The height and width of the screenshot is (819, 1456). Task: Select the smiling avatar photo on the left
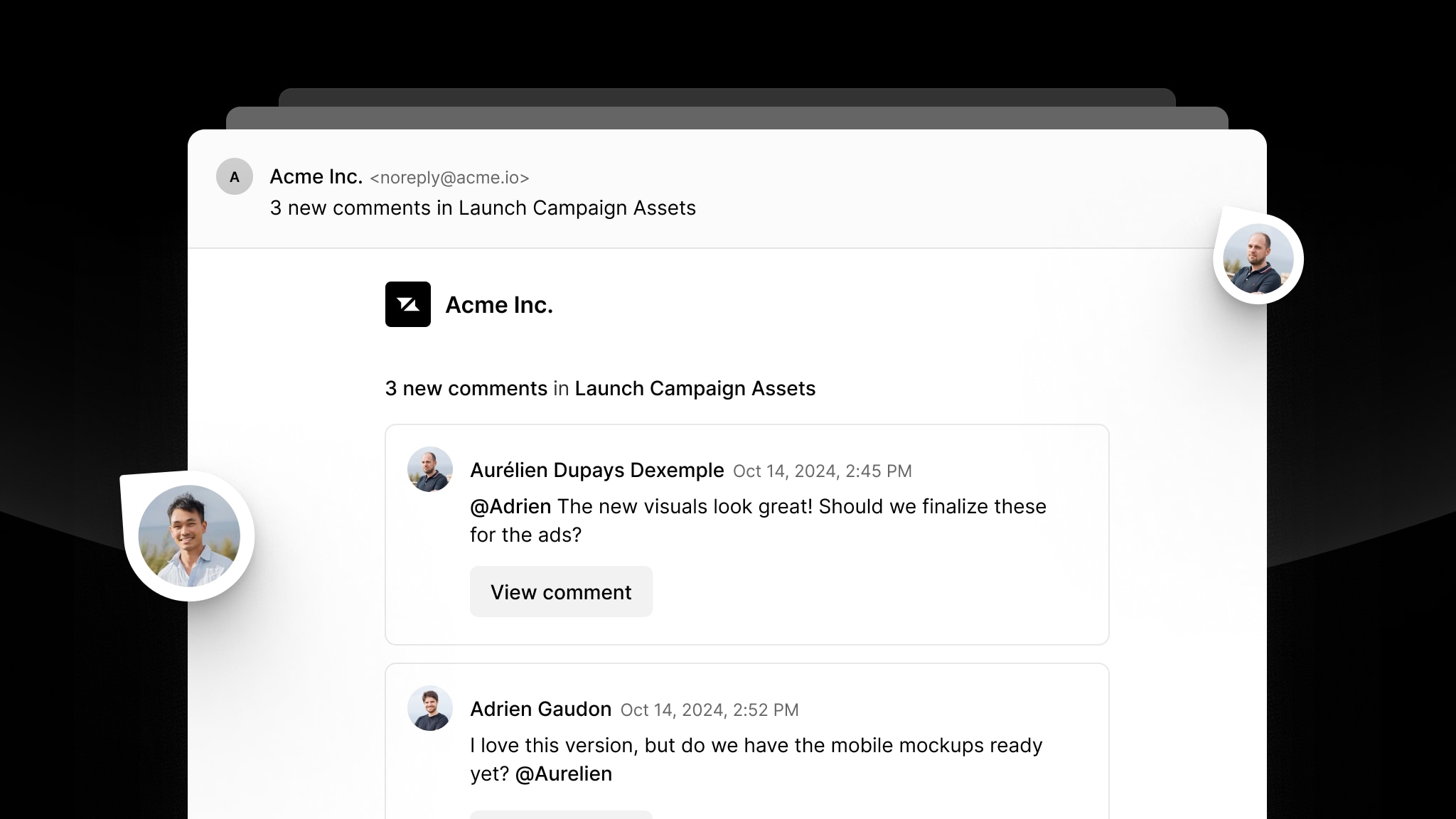coord(190,535)
